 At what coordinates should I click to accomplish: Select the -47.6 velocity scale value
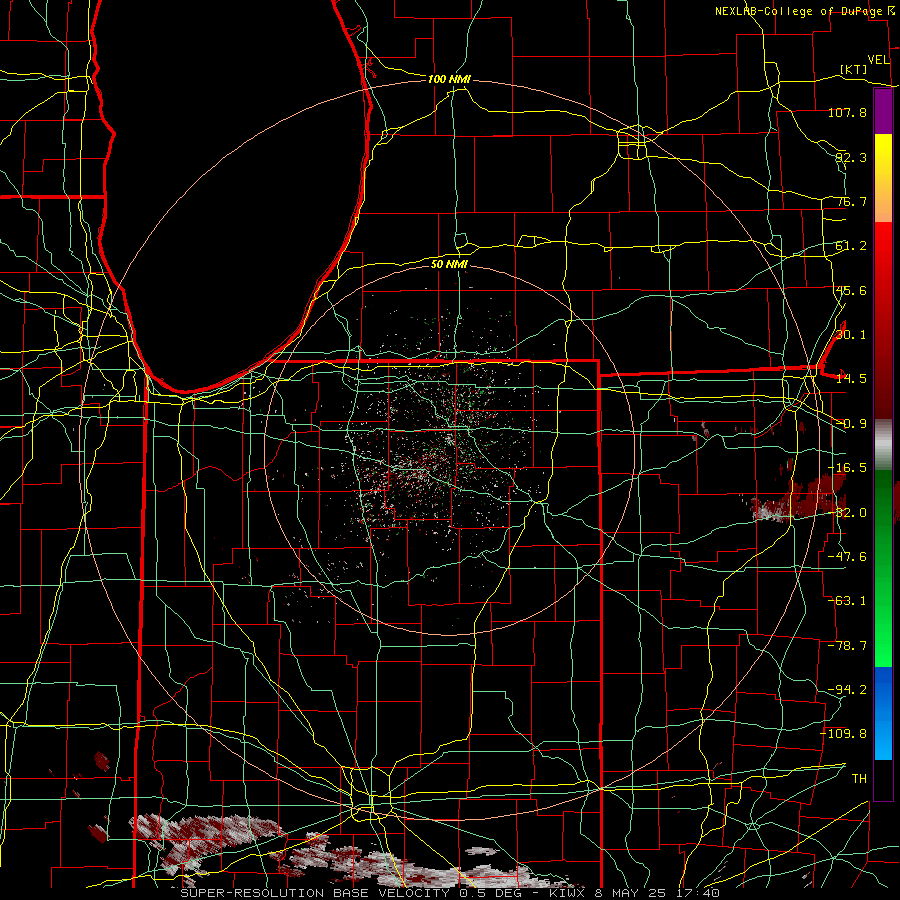click(847, 557)
